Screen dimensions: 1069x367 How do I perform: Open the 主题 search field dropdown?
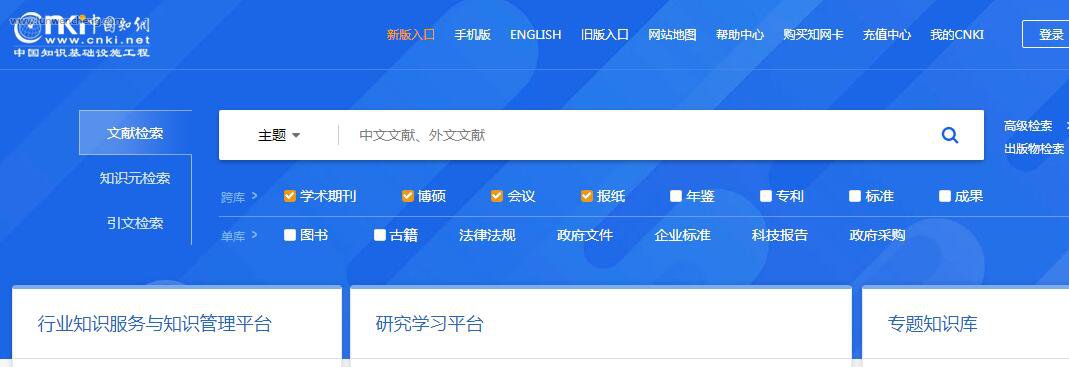point(279,135)
